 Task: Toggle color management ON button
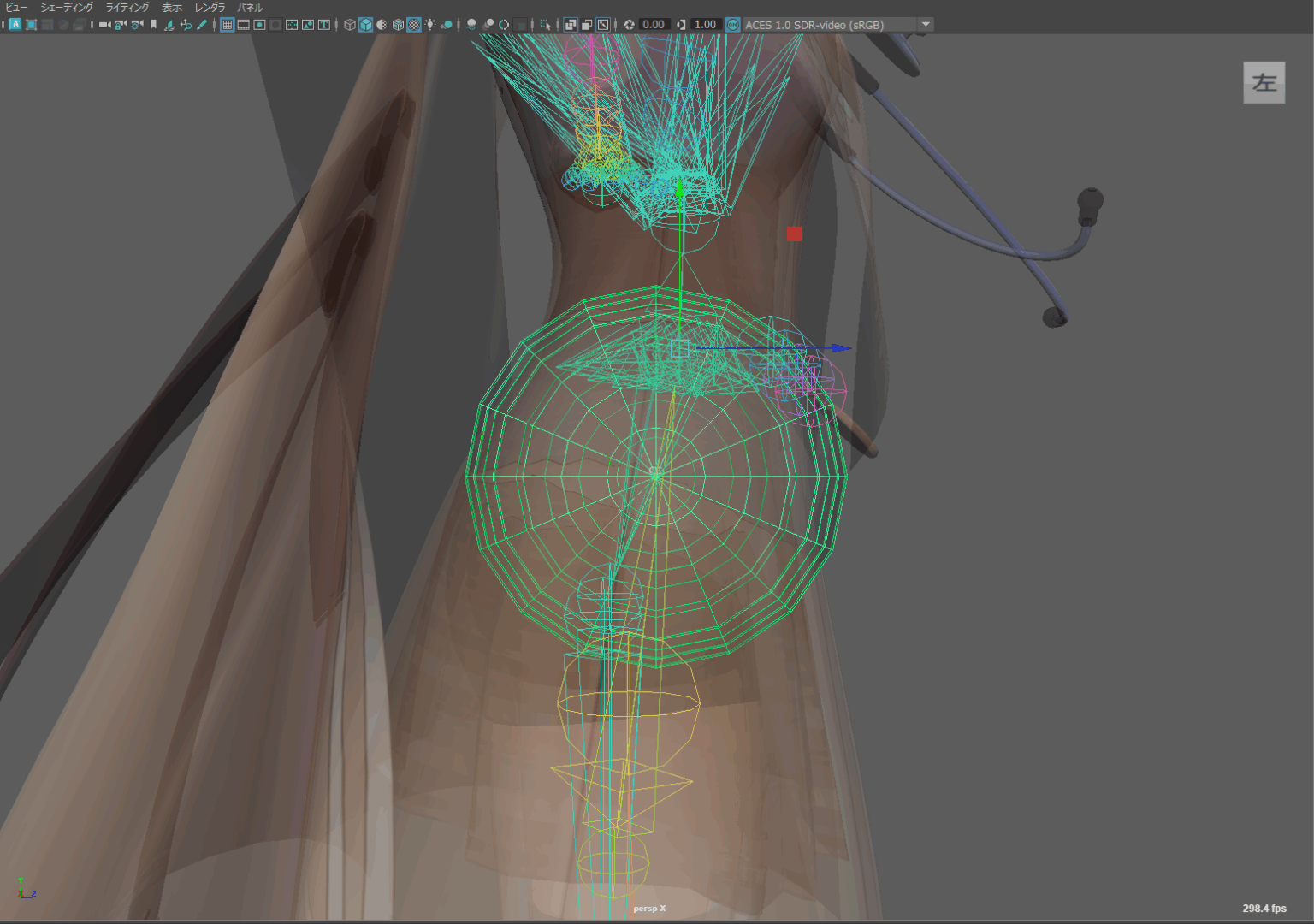coord(733,25)
